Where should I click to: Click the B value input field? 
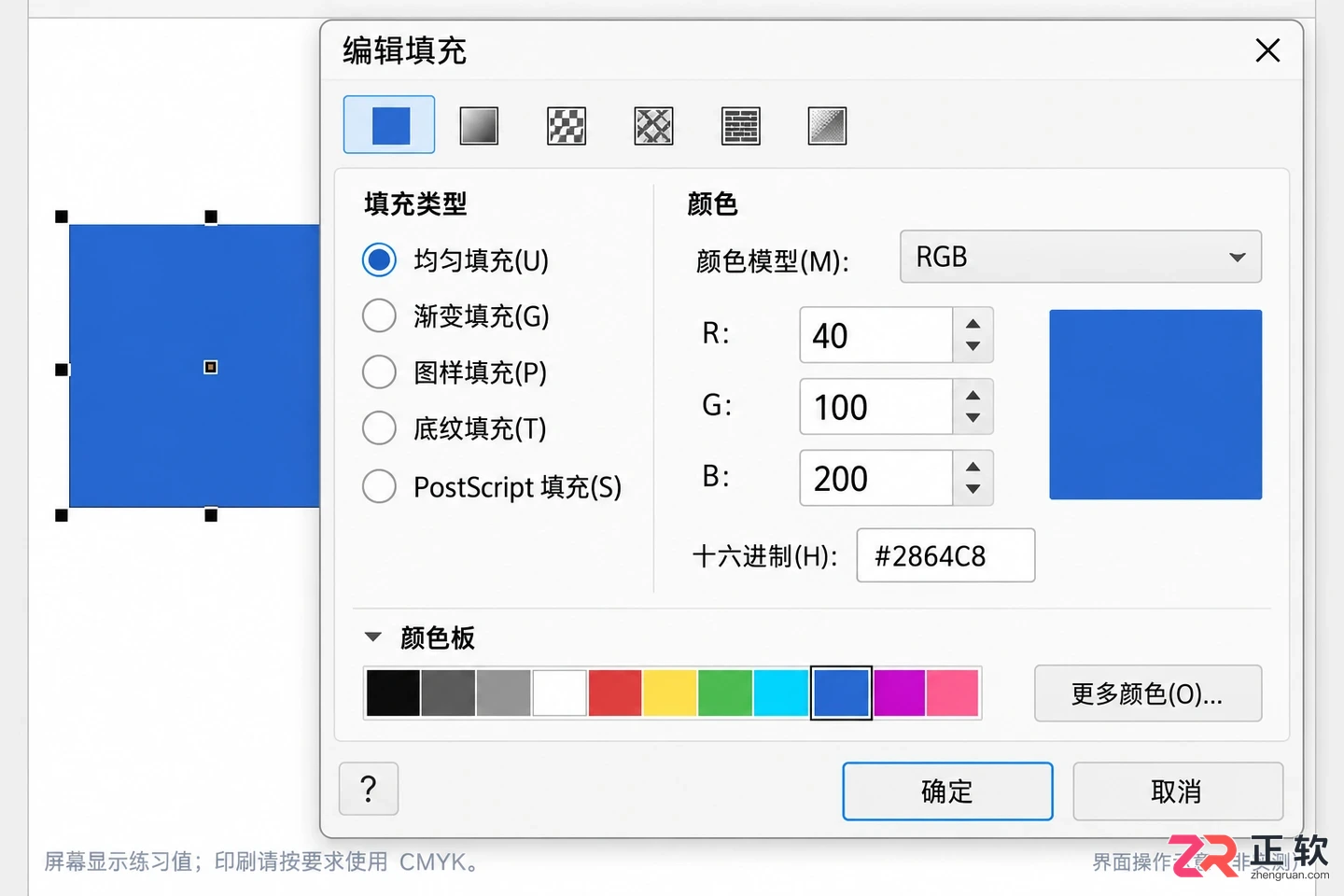pos(876,479)
